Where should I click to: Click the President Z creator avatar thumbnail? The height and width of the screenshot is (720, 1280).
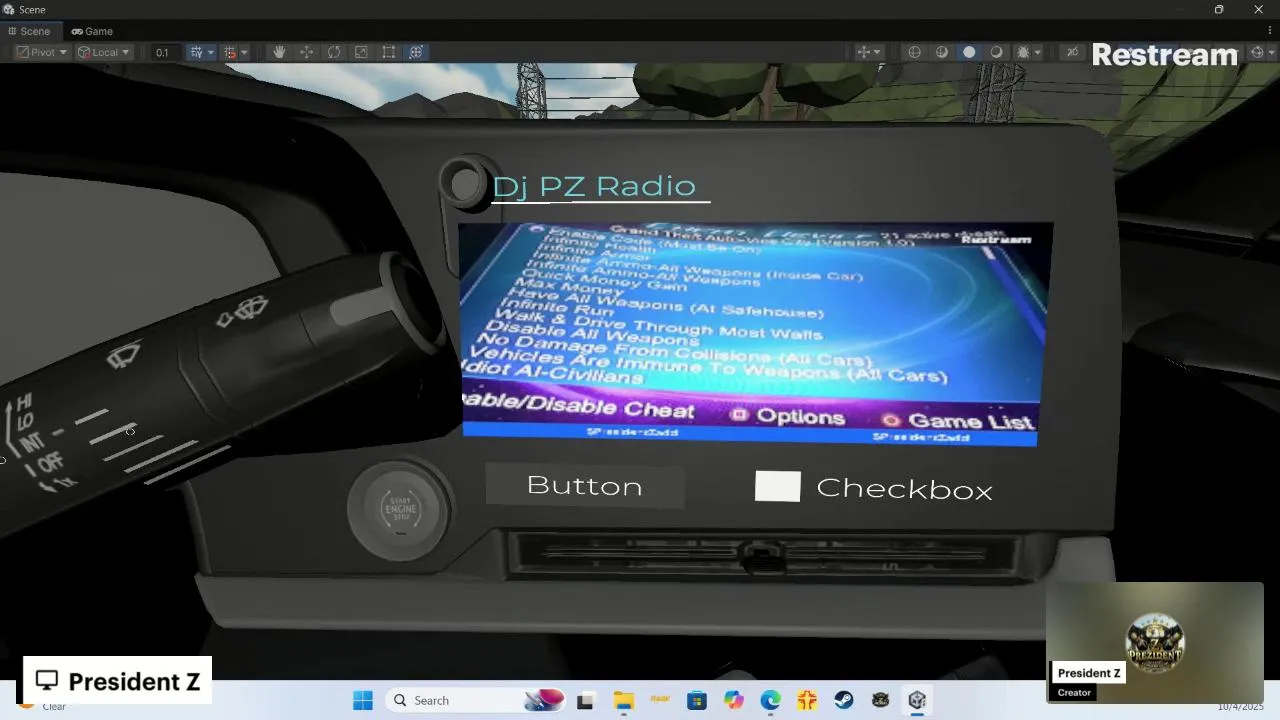(x=1155, y=643)
